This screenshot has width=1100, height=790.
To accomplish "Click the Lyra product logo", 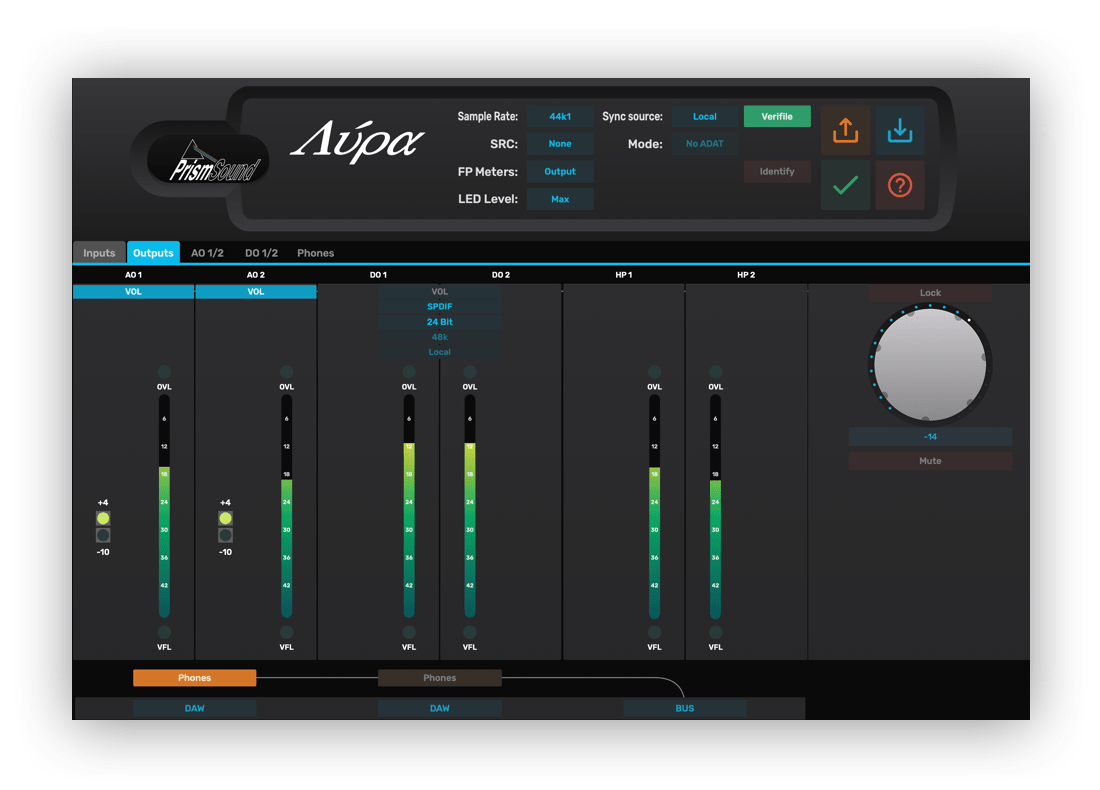I will click(x=357, y=141).
